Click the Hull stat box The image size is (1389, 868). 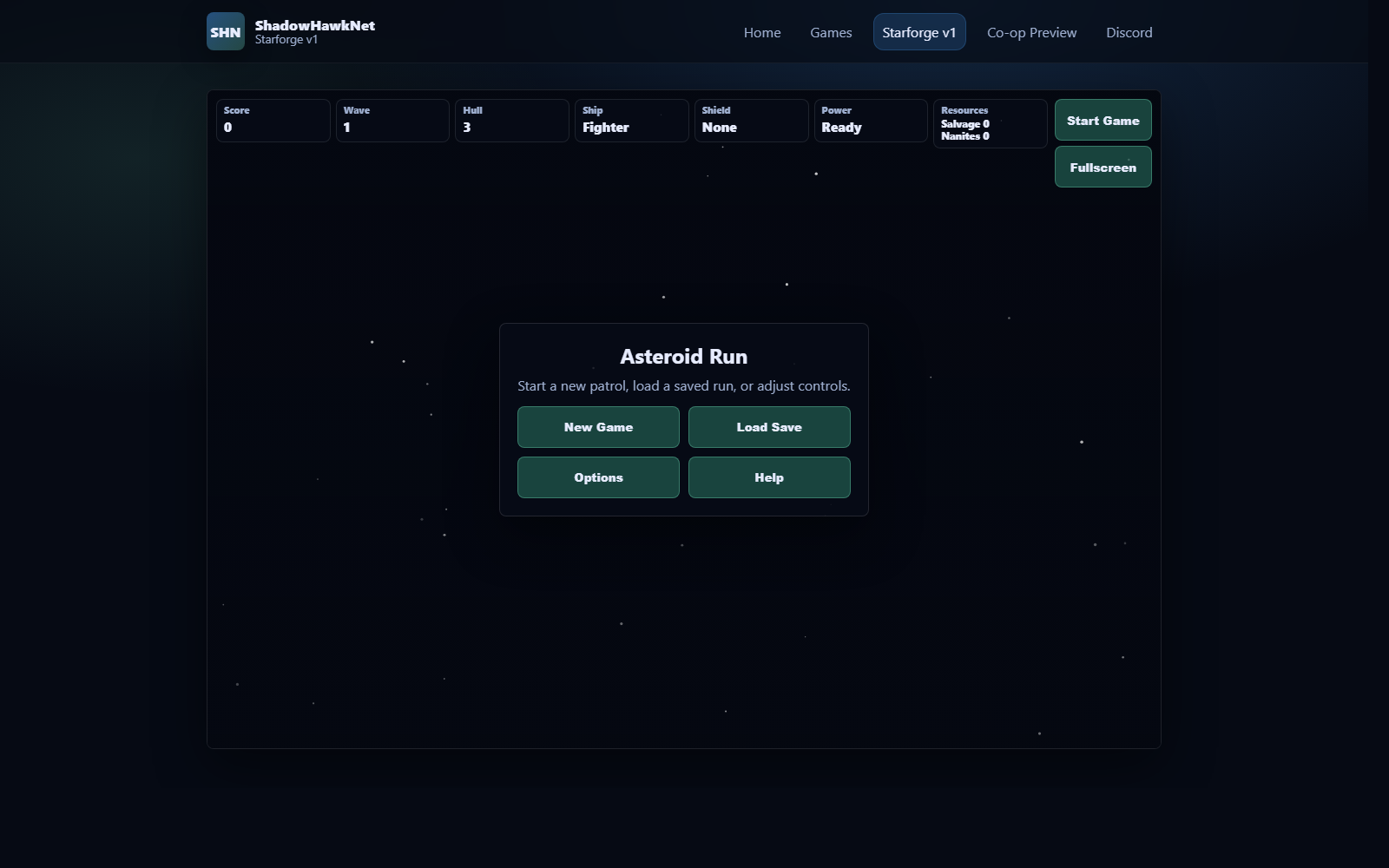coord(512,121)
